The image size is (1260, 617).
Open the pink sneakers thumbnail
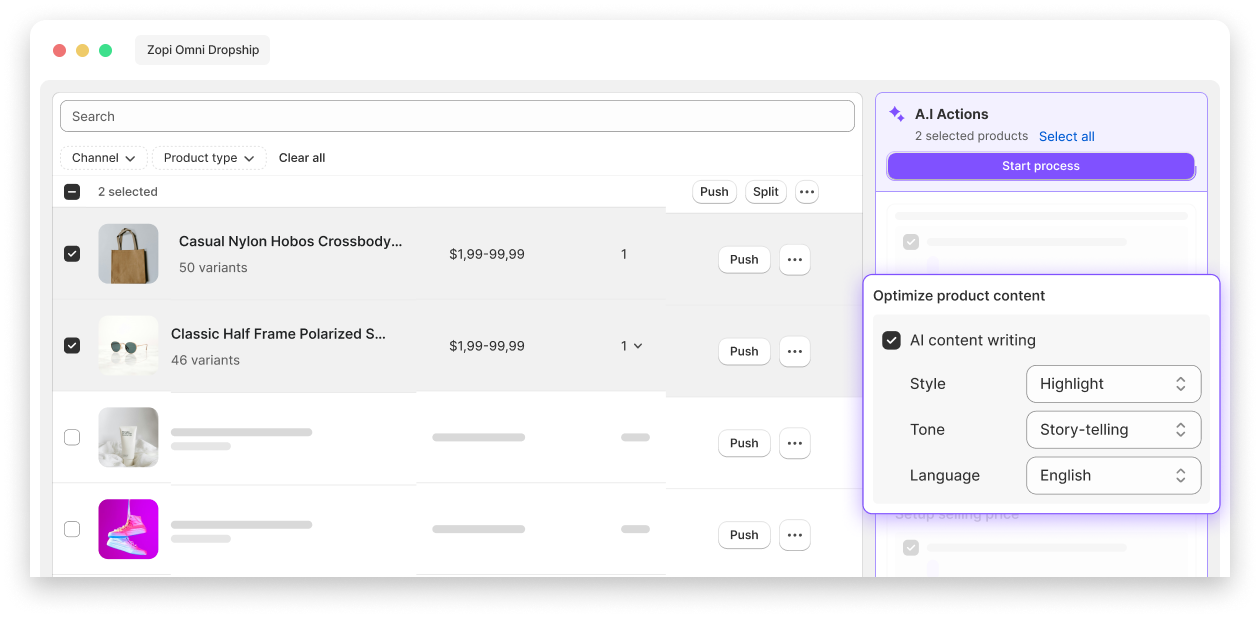(128, 529)
